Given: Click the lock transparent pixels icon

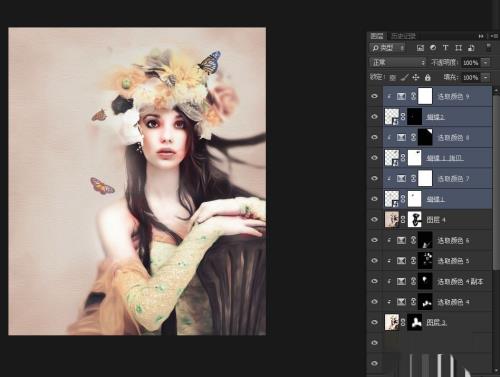Looking at the screenshot, I should tap(393, 78).
